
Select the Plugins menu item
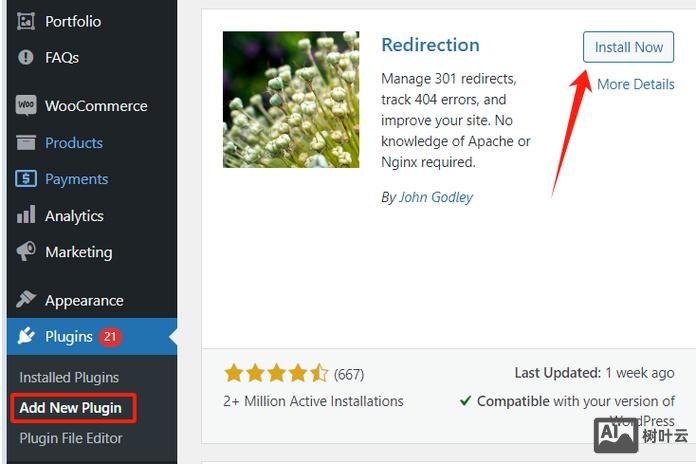(x=92, y=337)
